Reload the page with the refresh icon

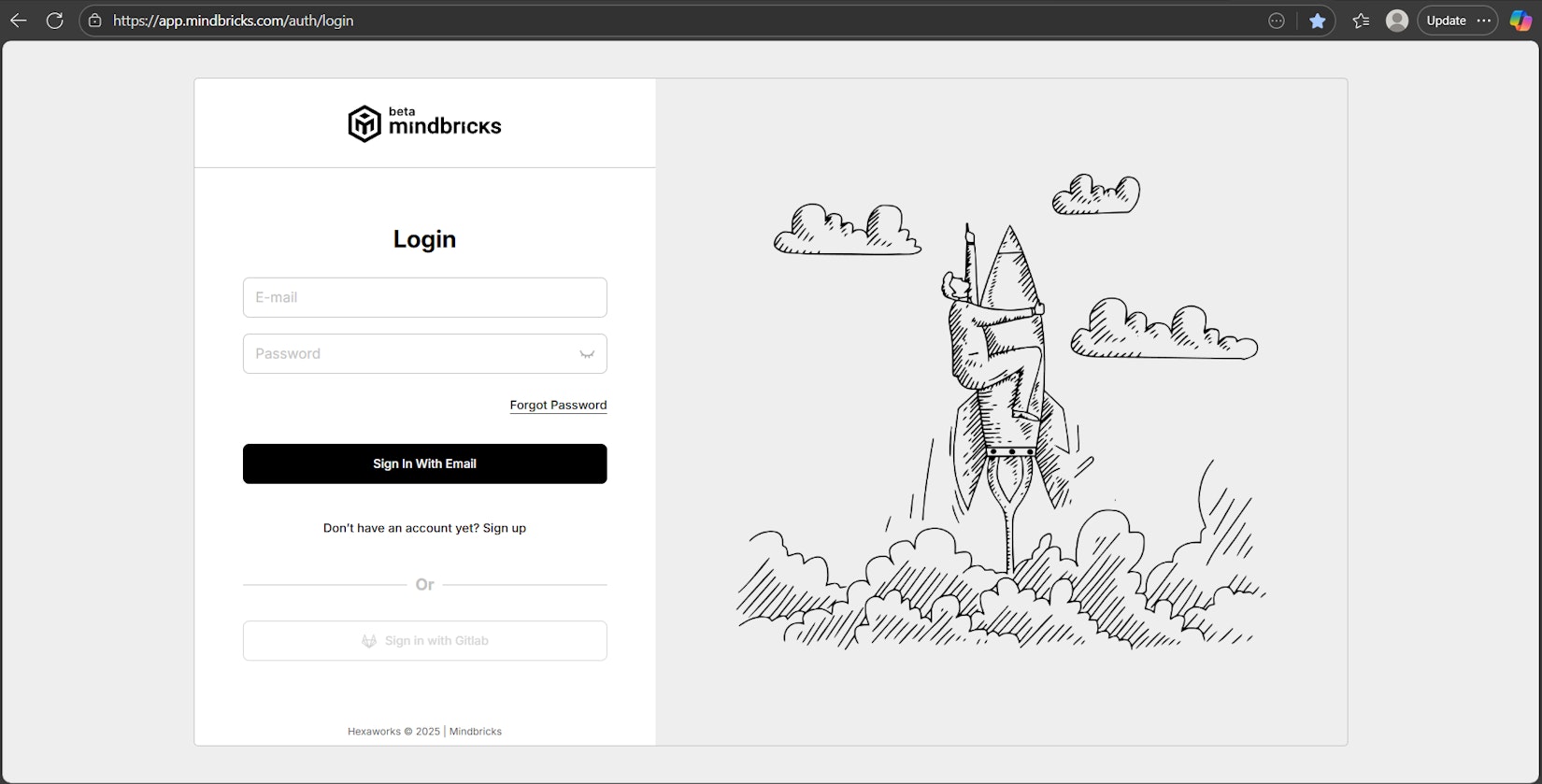click(x=55, y=21)
